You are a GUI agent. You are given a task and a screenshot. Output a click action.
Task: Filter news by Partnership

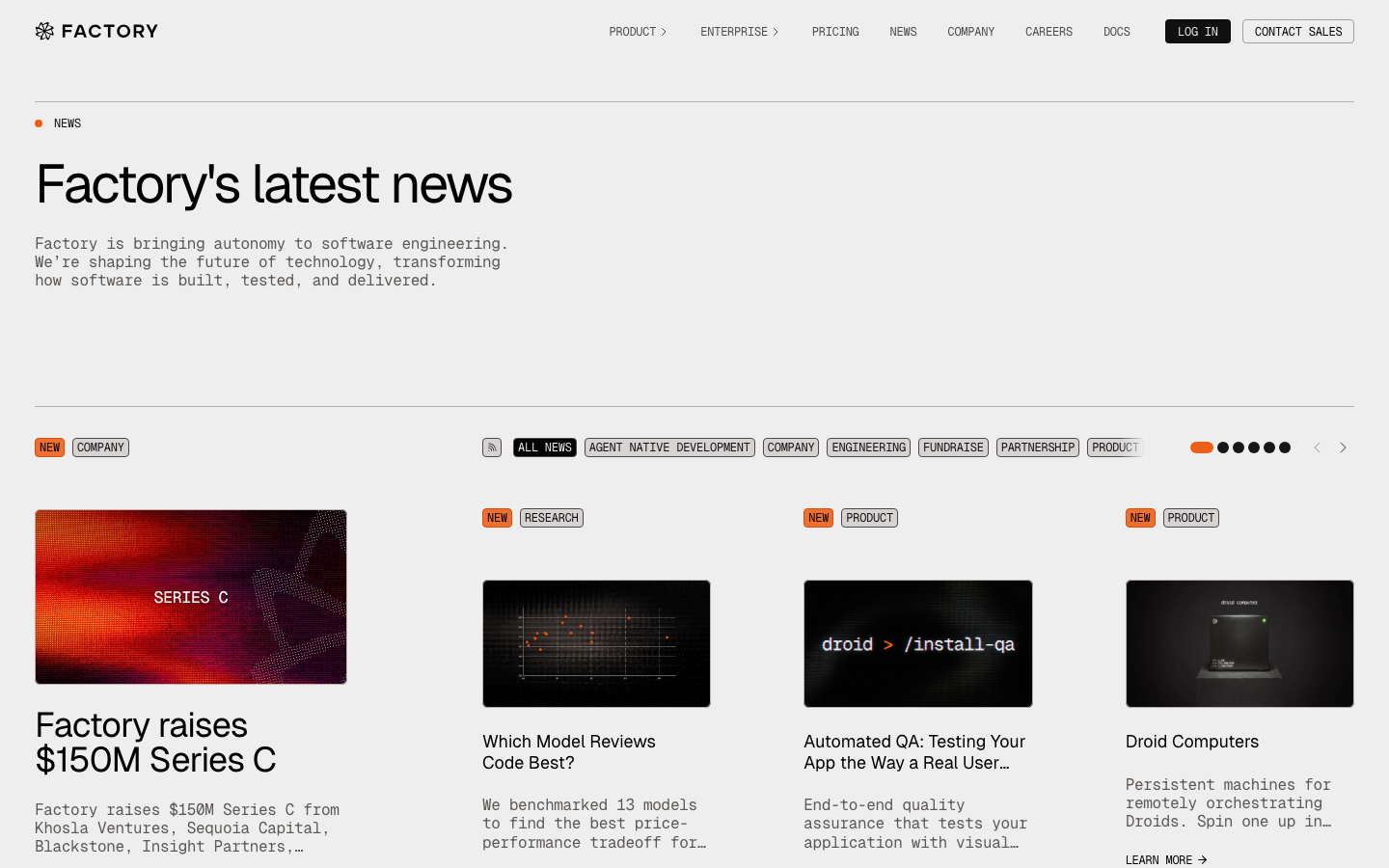1038,448
